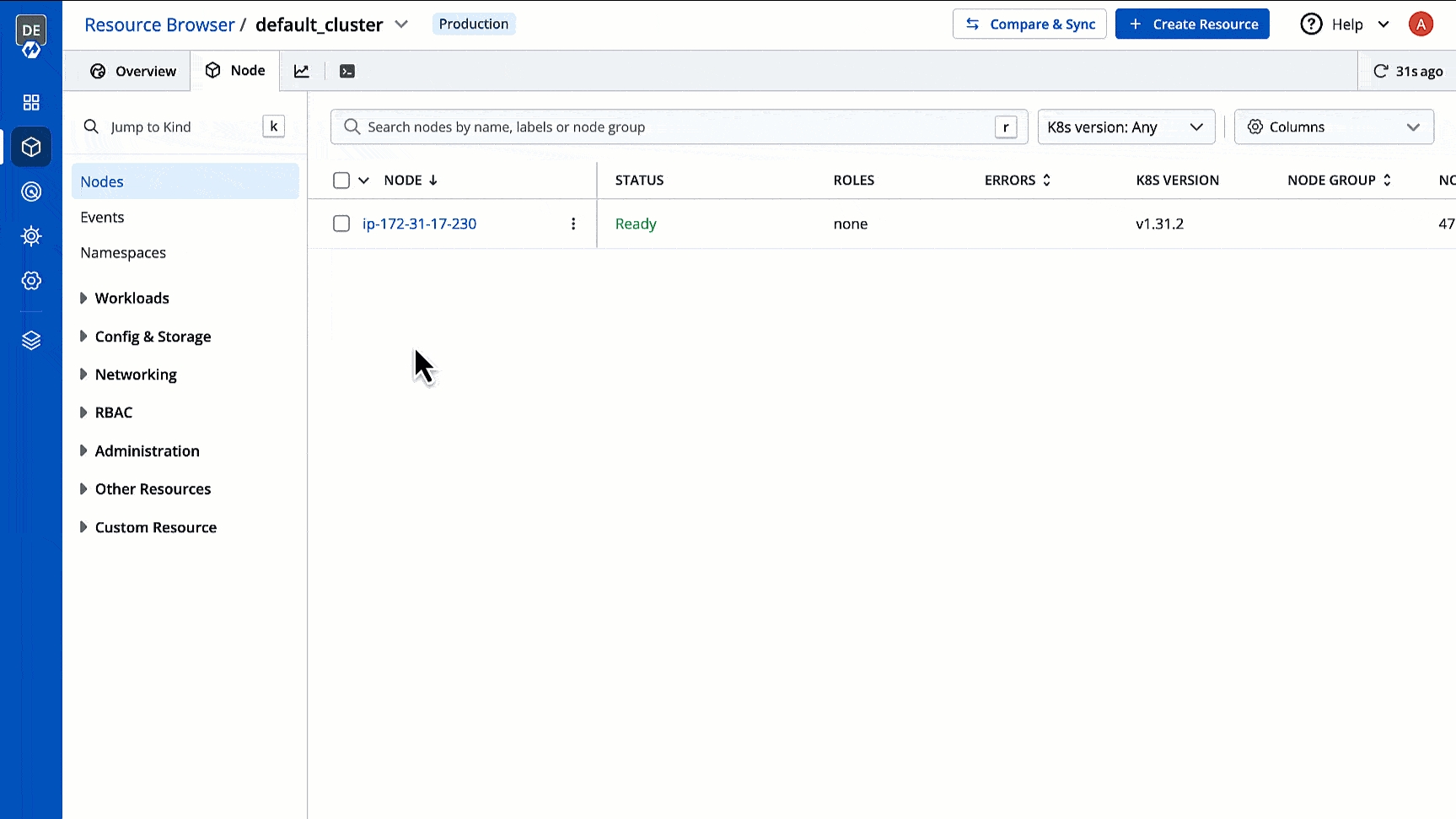Switch to the Overview tab
Screen dimensions: 1456x819
pos(134,72)
